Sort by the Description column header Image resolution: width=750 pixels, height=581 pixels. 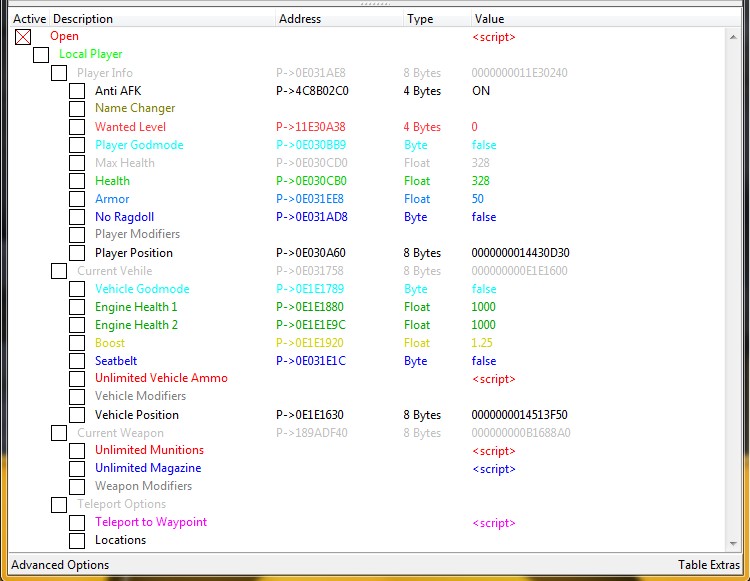click(x=160, y=19)
